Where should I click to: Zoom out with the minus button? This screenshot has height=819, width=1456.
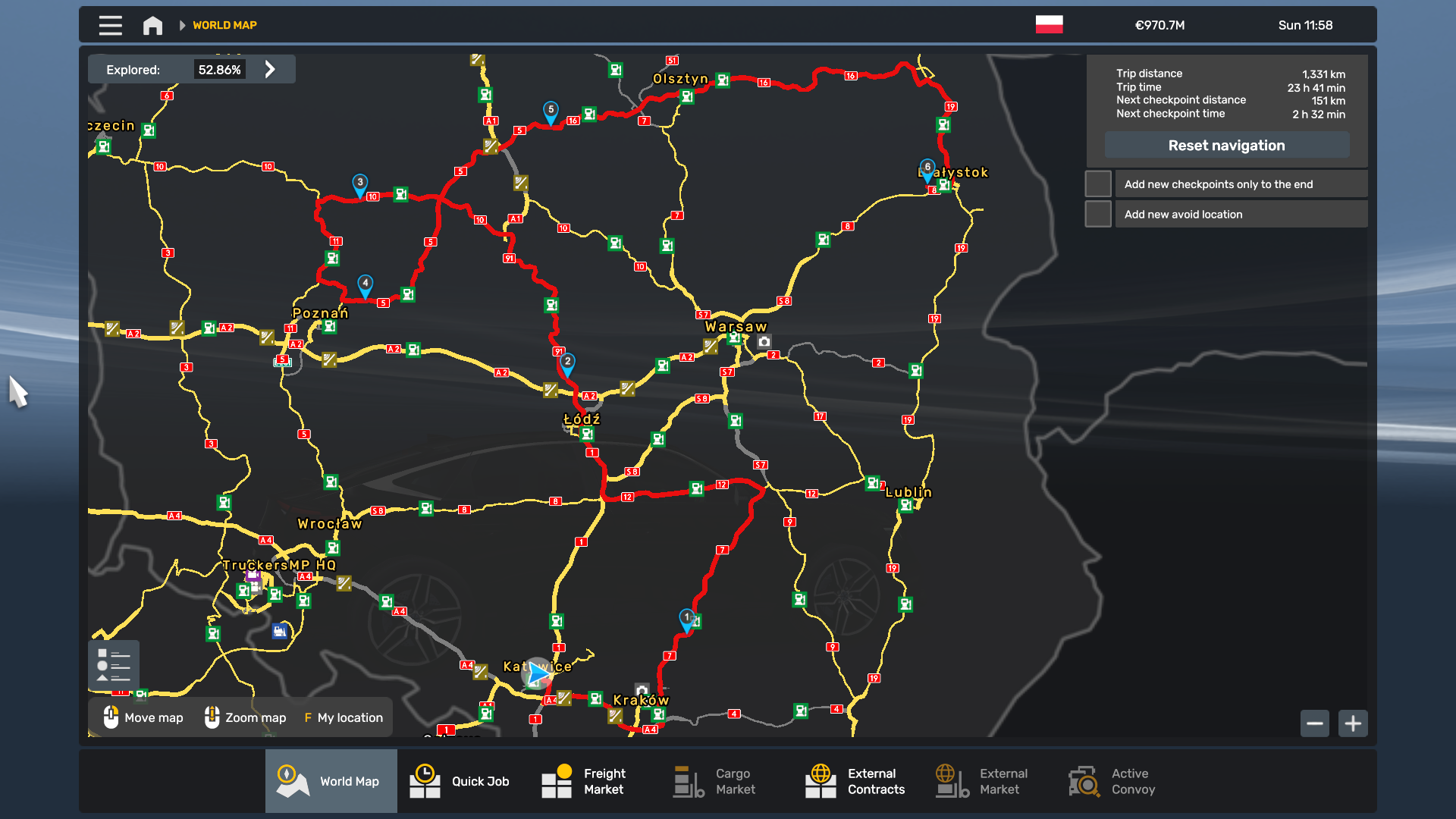tap(1314, 723)
